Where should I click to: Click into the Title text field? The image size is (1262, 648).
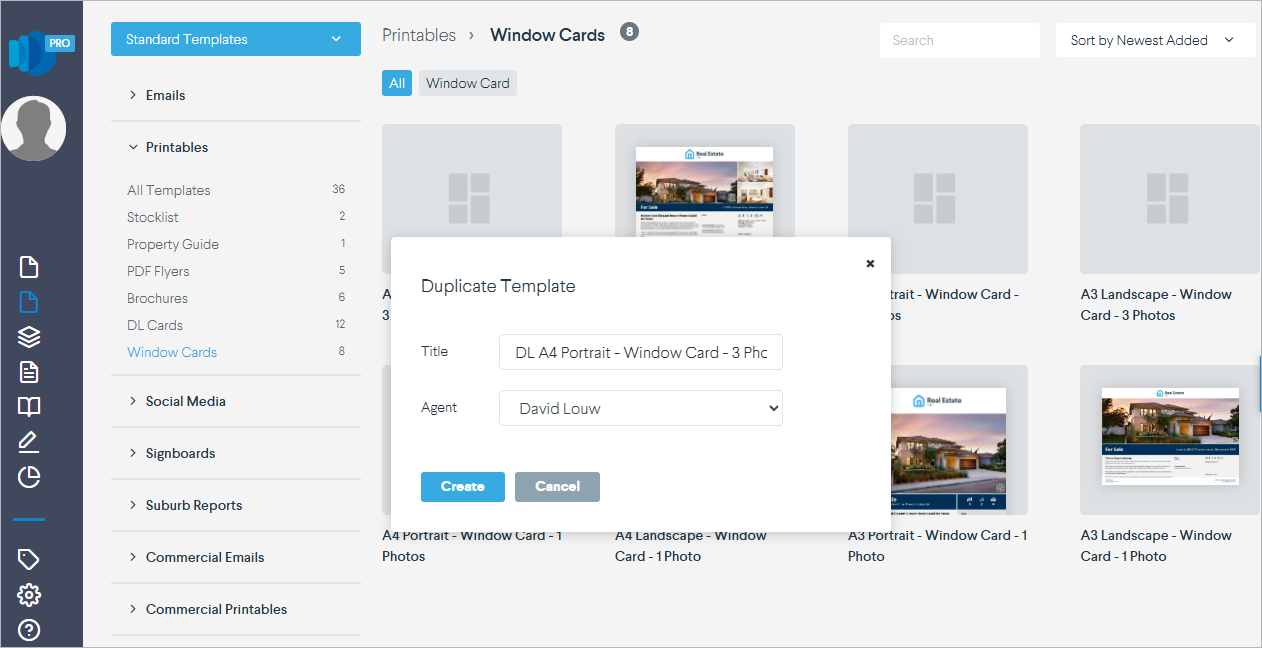pyautogui.click(x=641, y=352)
